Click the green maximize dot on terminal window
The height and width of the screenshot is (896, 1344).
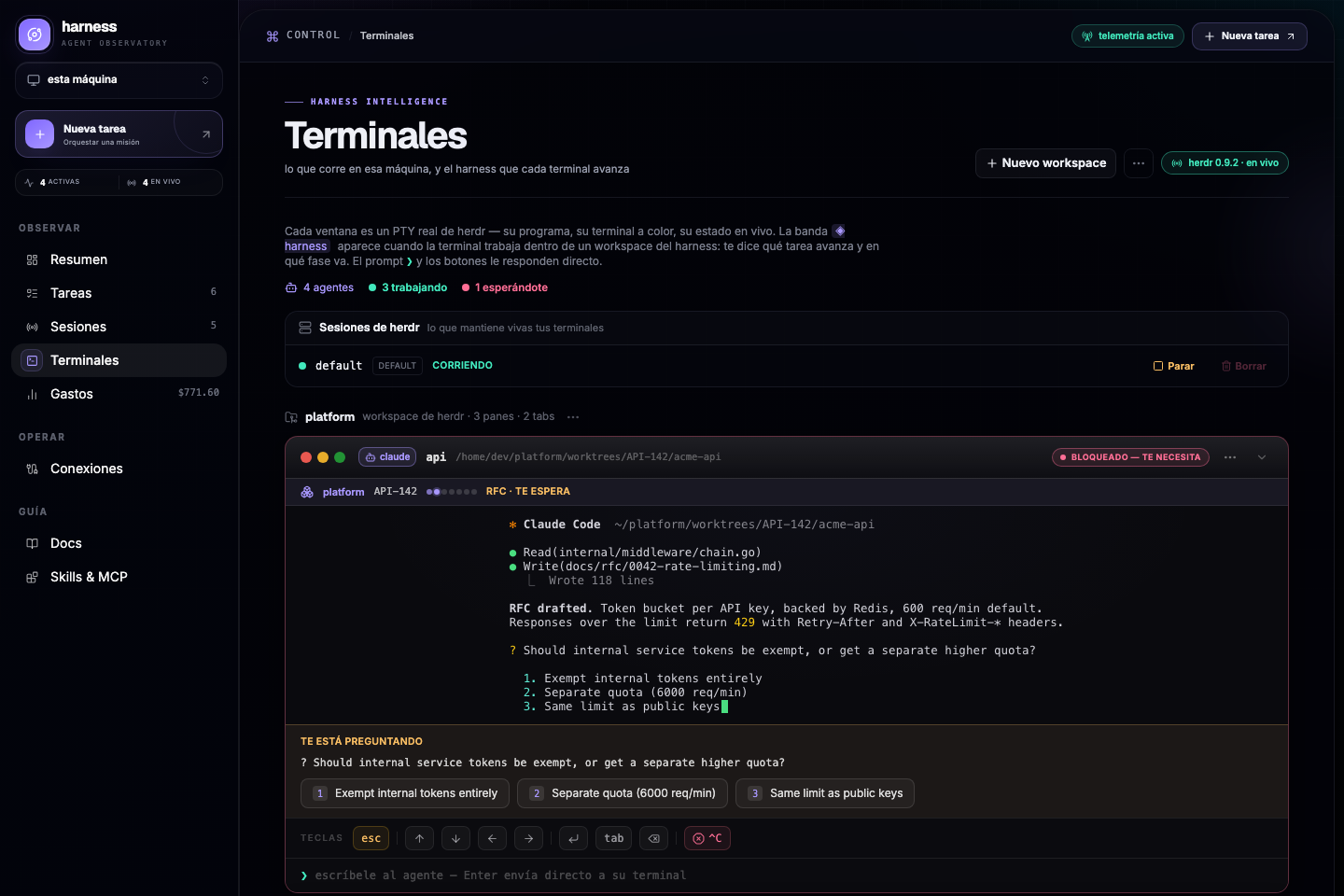[340, 457]
